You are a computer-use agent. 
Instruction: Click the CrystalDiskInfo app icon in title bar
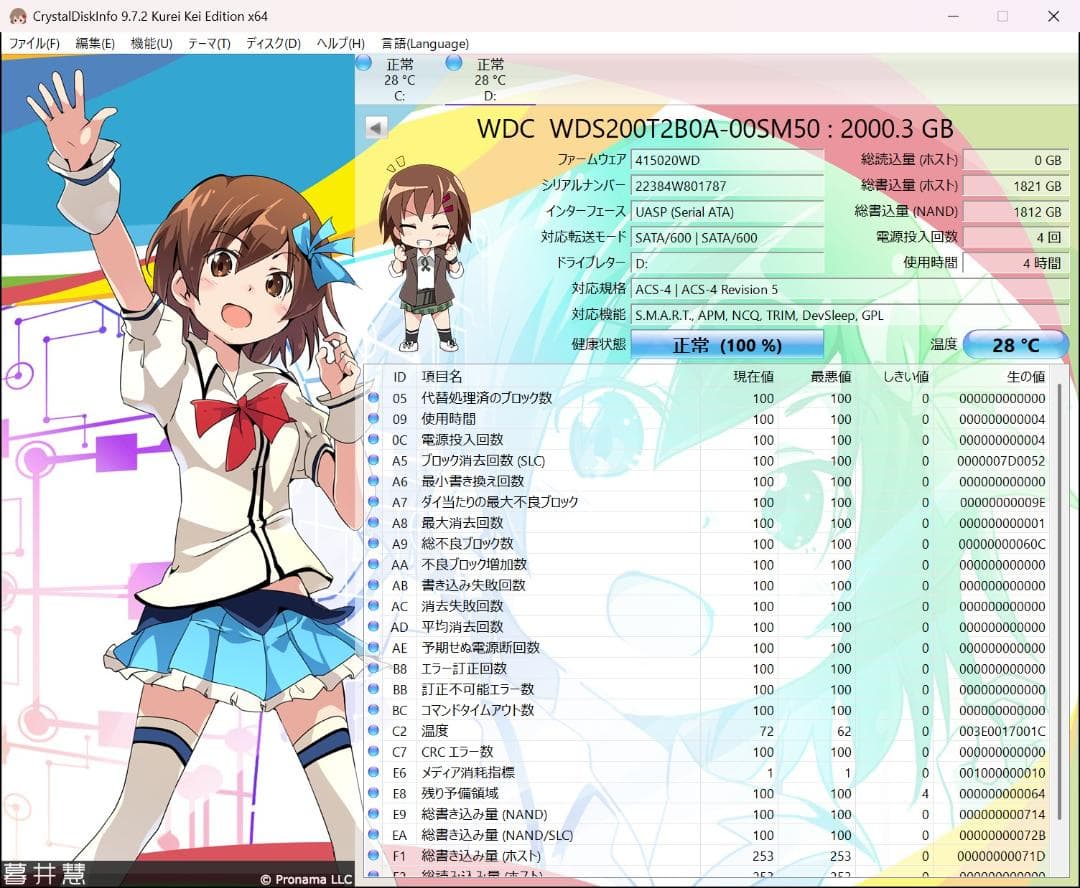(17, 16)
